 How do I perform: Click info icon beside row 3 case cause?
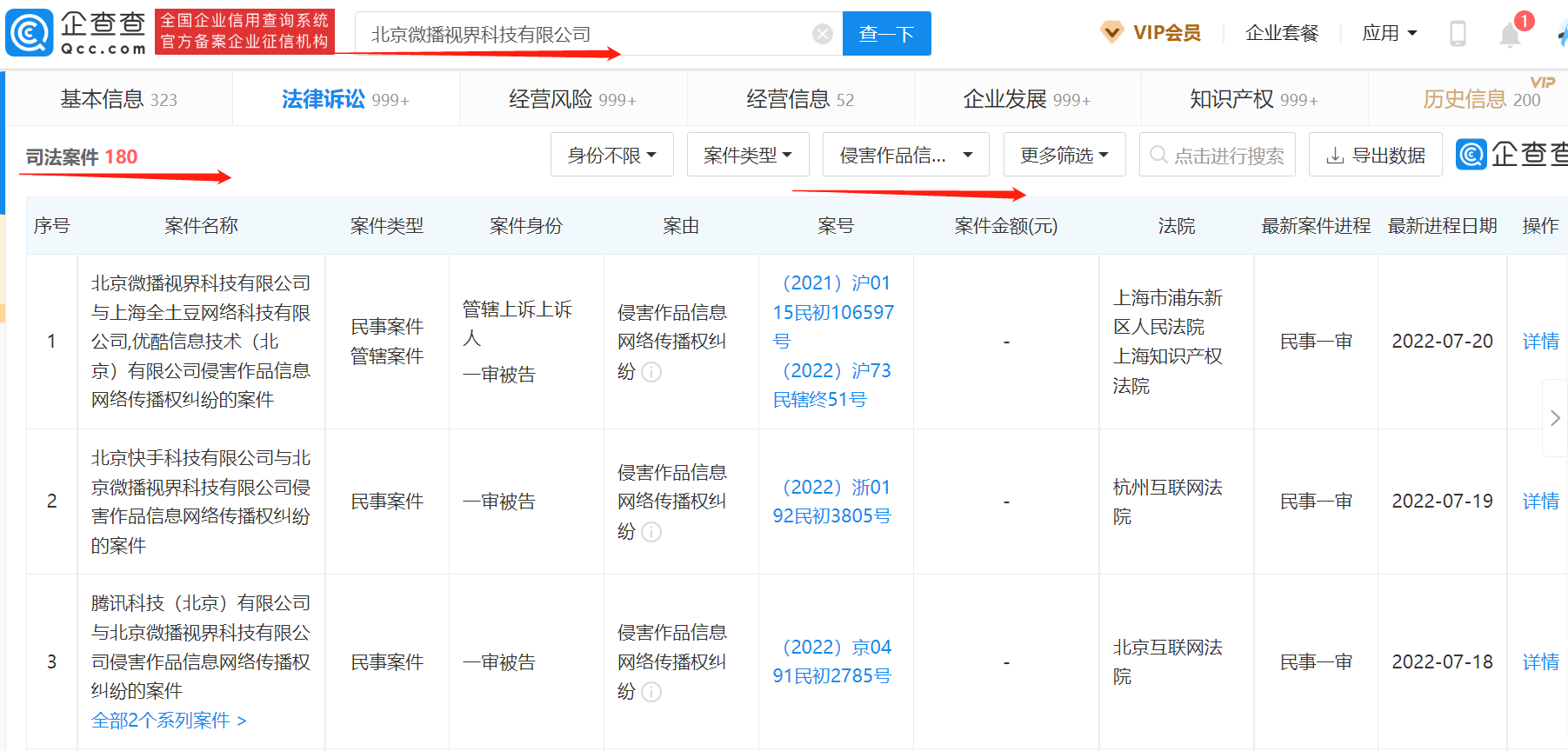point(651,692)
